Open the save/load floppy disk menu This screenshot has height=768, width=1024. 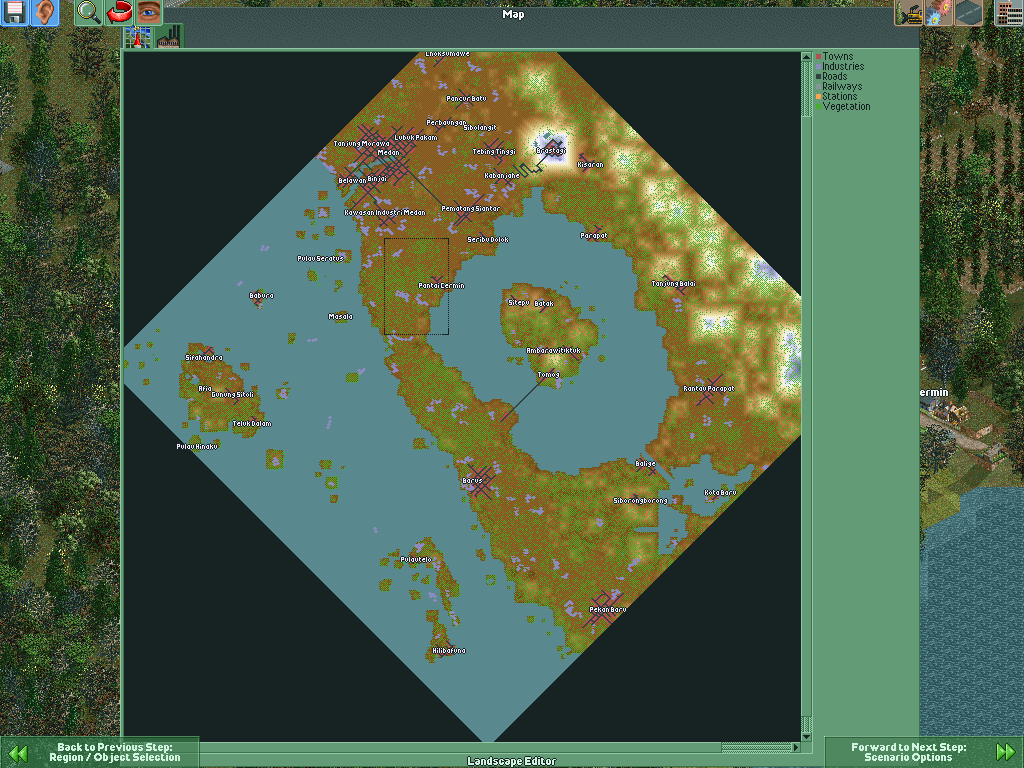click(14, 12)
